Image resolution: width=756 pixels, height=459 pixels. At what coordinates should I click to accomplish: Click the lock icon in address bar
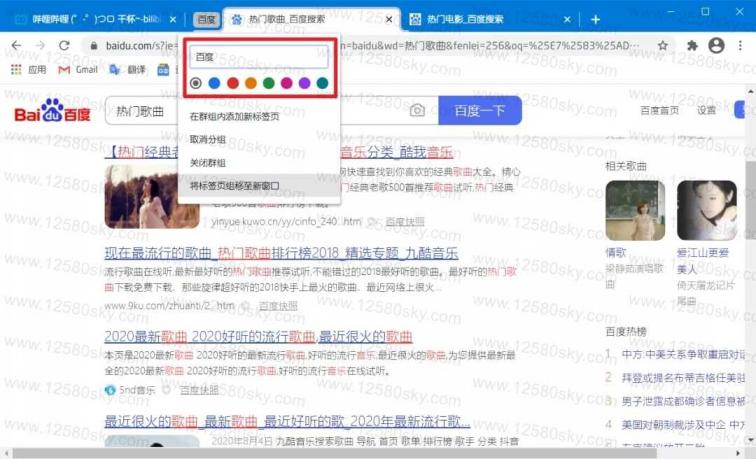click(94, 46)
